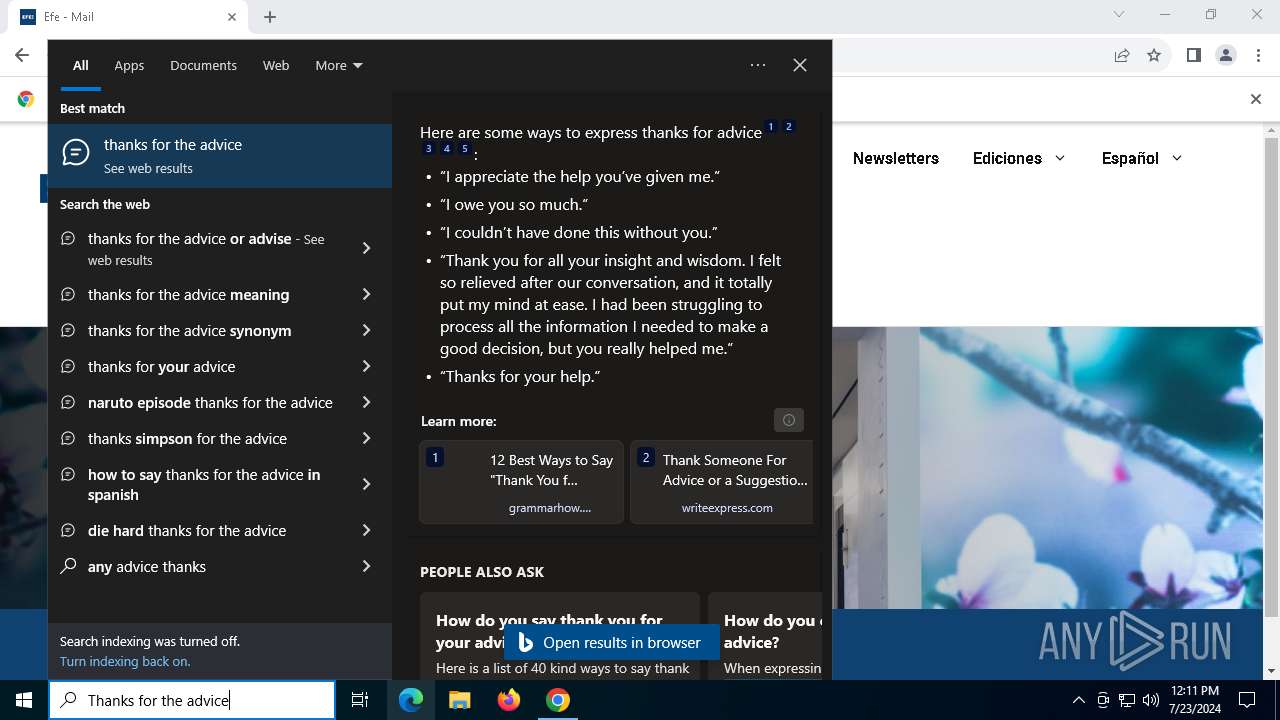The image size is (1280, 720).
Task: Open the Chrome profile avatar
Action: click(x=1225, y=55)
